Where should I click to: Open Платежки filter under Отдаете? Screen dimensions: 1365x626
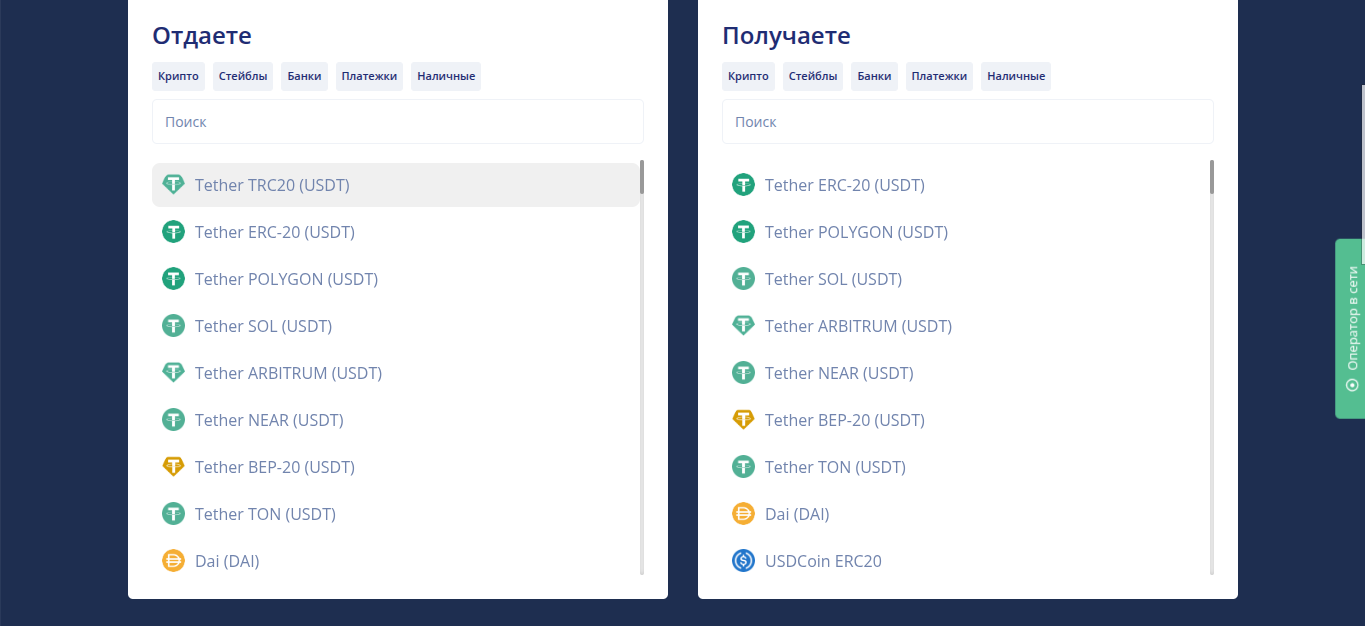tap(369, 76)
